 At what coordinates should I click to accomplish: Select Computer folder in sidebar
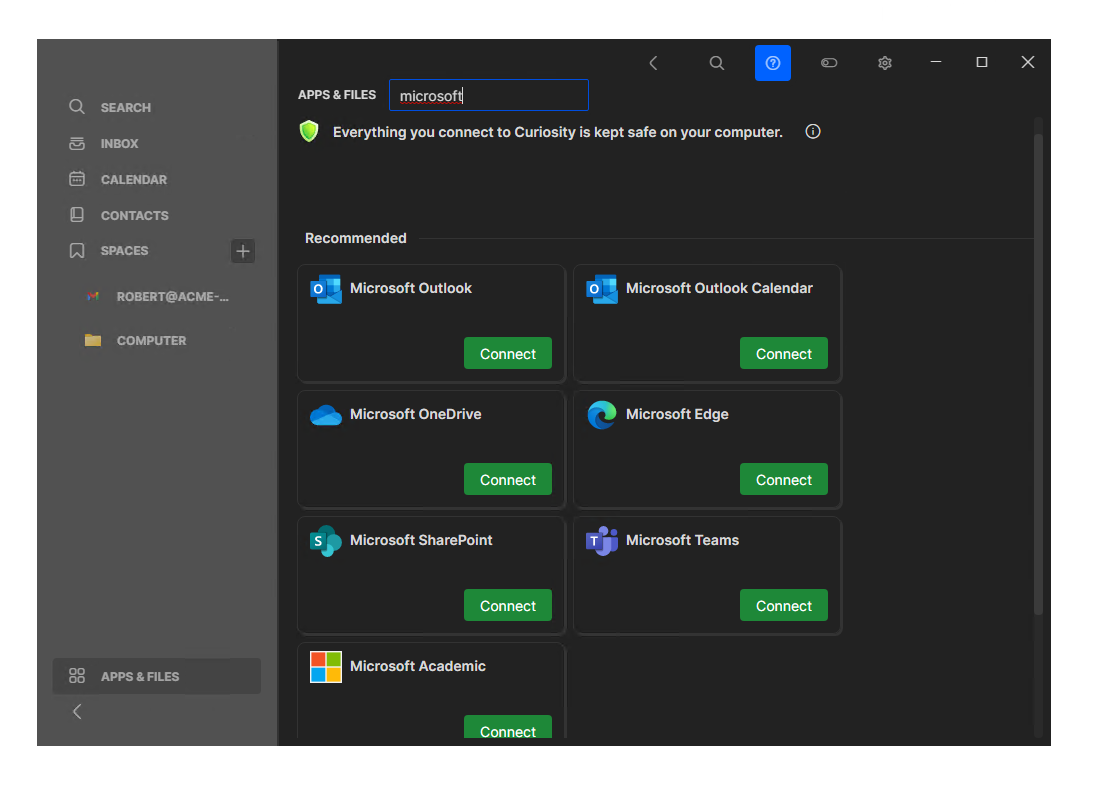(151, 341)
